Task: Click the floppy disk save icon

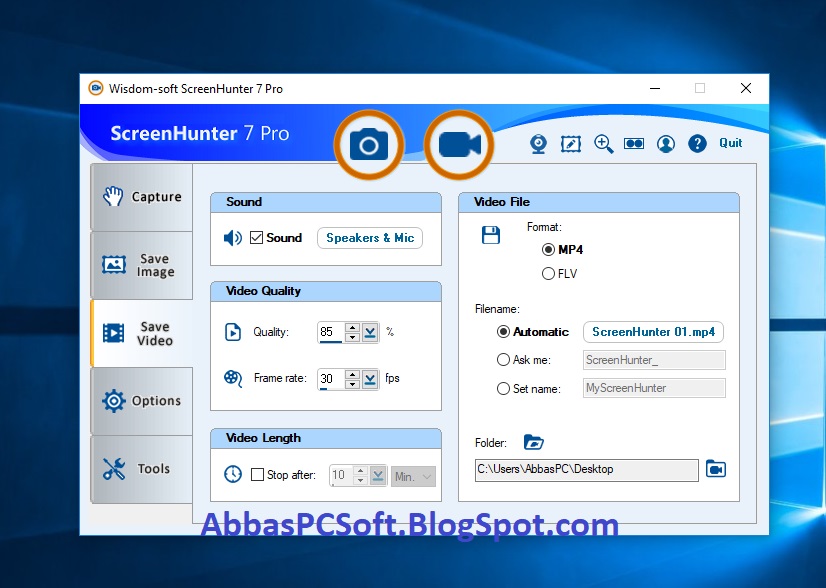Action: click(491, 235)
